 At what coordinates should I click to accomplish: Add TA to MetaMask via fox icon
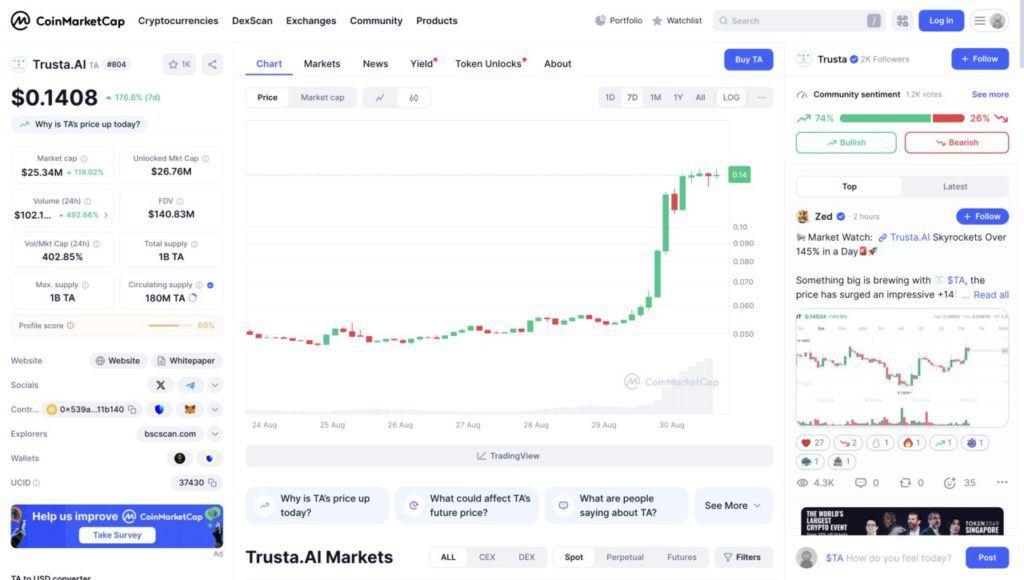tap(189, 410)
